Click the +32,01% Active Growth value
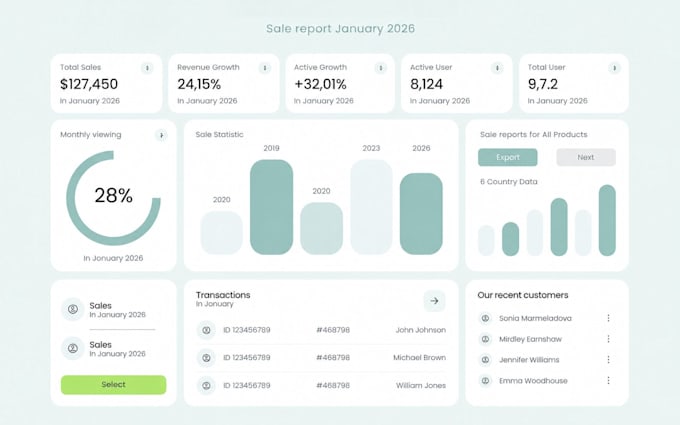Viewport: 680px width, 425px height. click(x=320, y=84)
